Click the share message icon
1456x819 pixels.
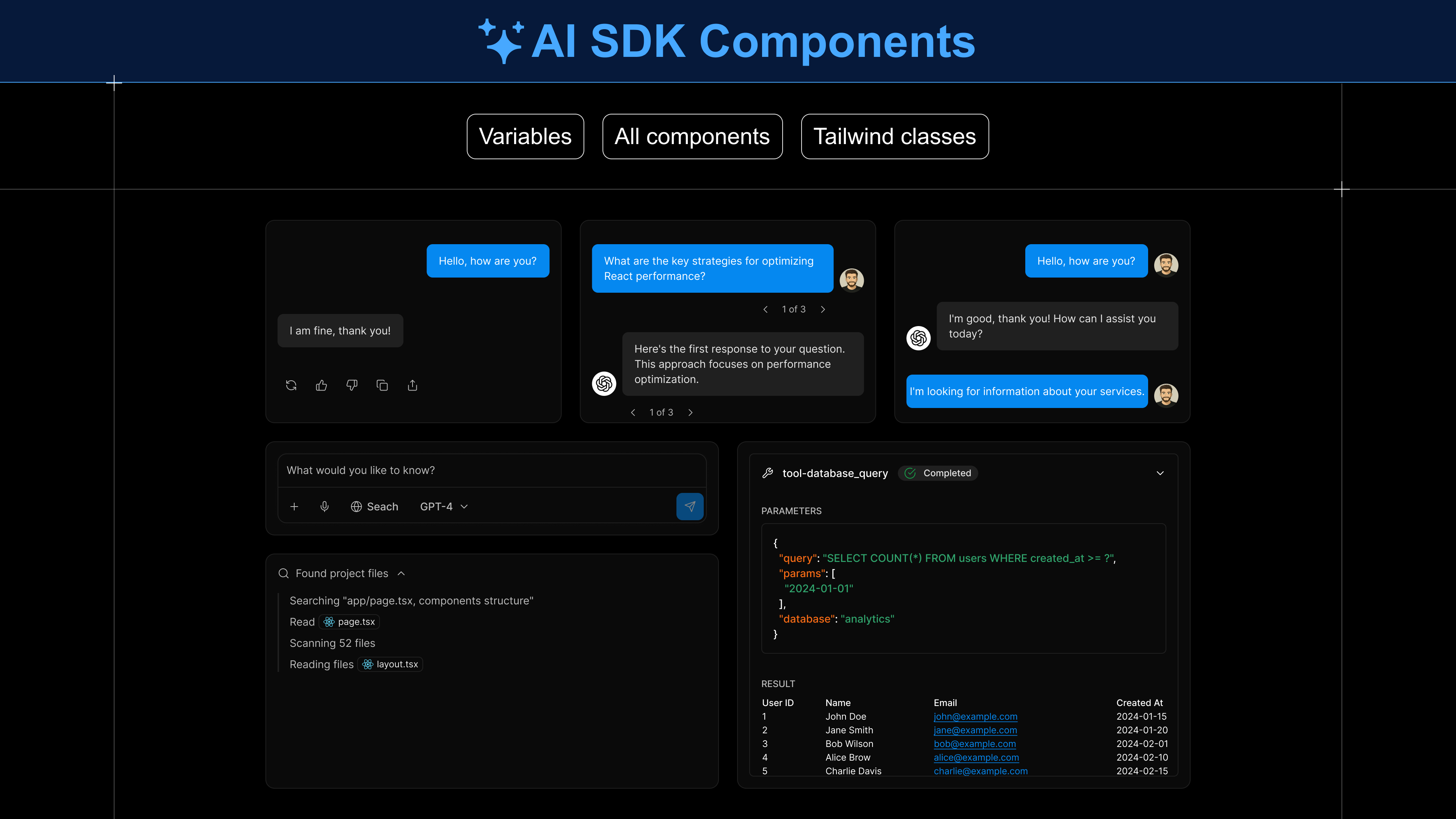click(413, 386)
